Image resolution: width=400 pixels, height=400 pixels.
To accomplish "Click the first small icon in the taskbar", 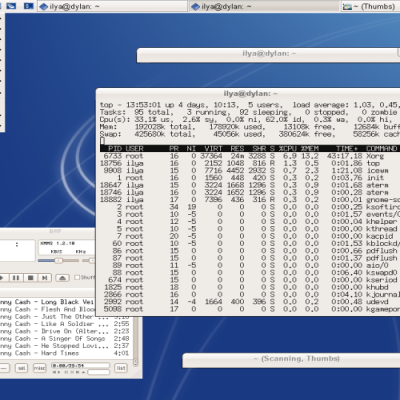I will 11,6.
